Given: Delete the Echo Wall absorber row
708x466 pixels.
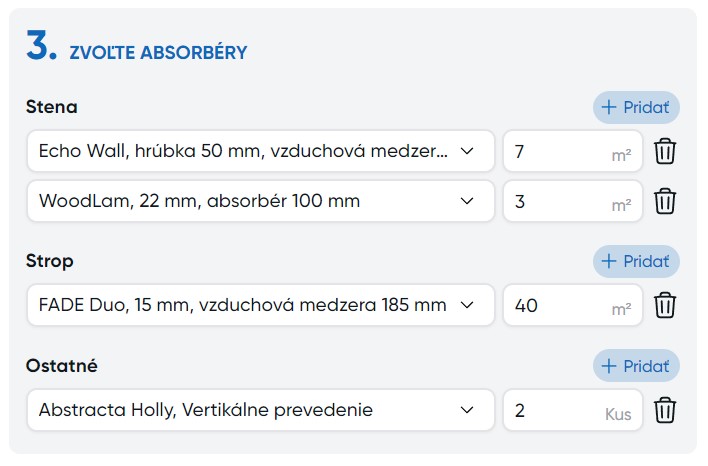Looking at the screenshot, I should [x=665, y=152].
